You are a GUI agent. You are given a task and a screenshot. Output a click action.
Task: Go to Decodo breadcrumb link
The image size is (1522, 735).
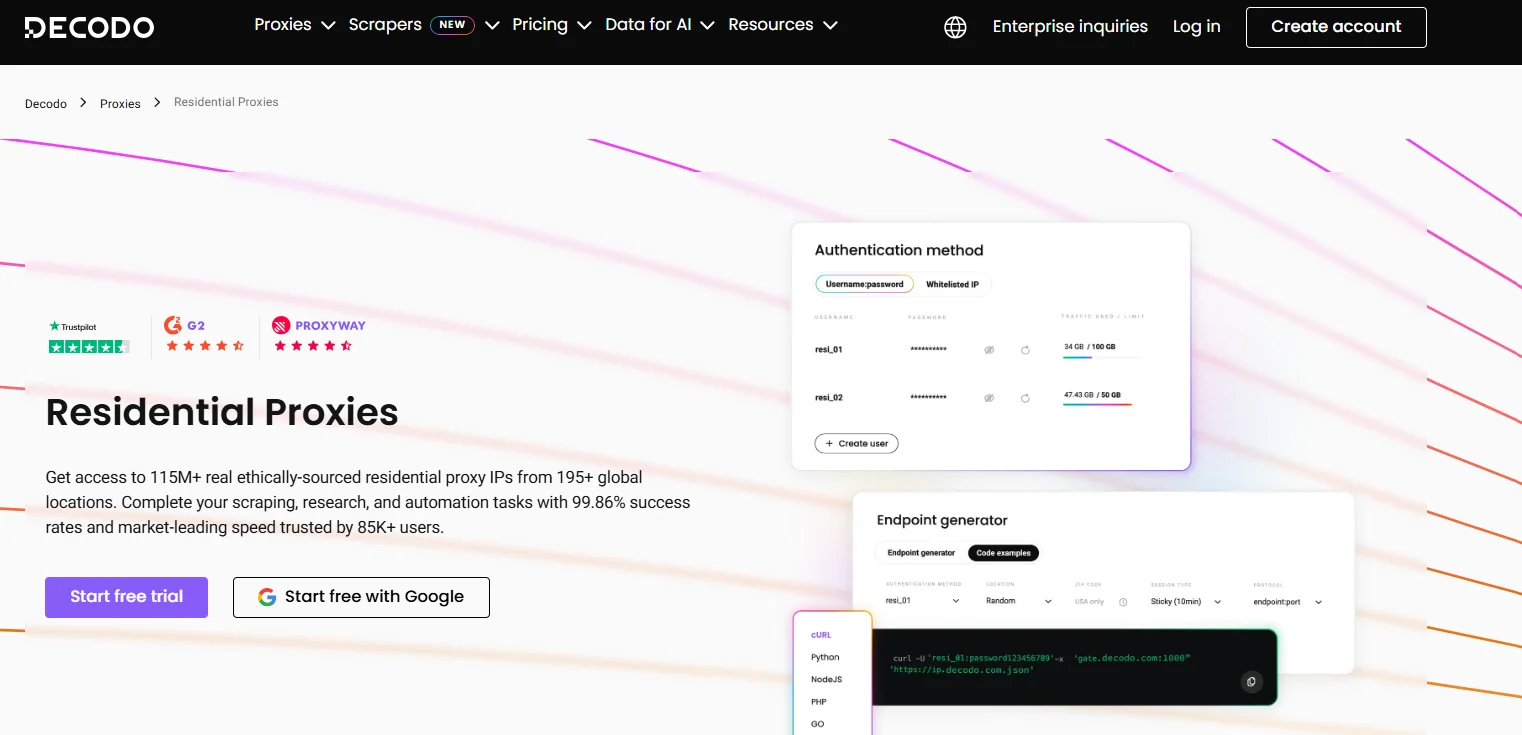click(x=46, y=103)
